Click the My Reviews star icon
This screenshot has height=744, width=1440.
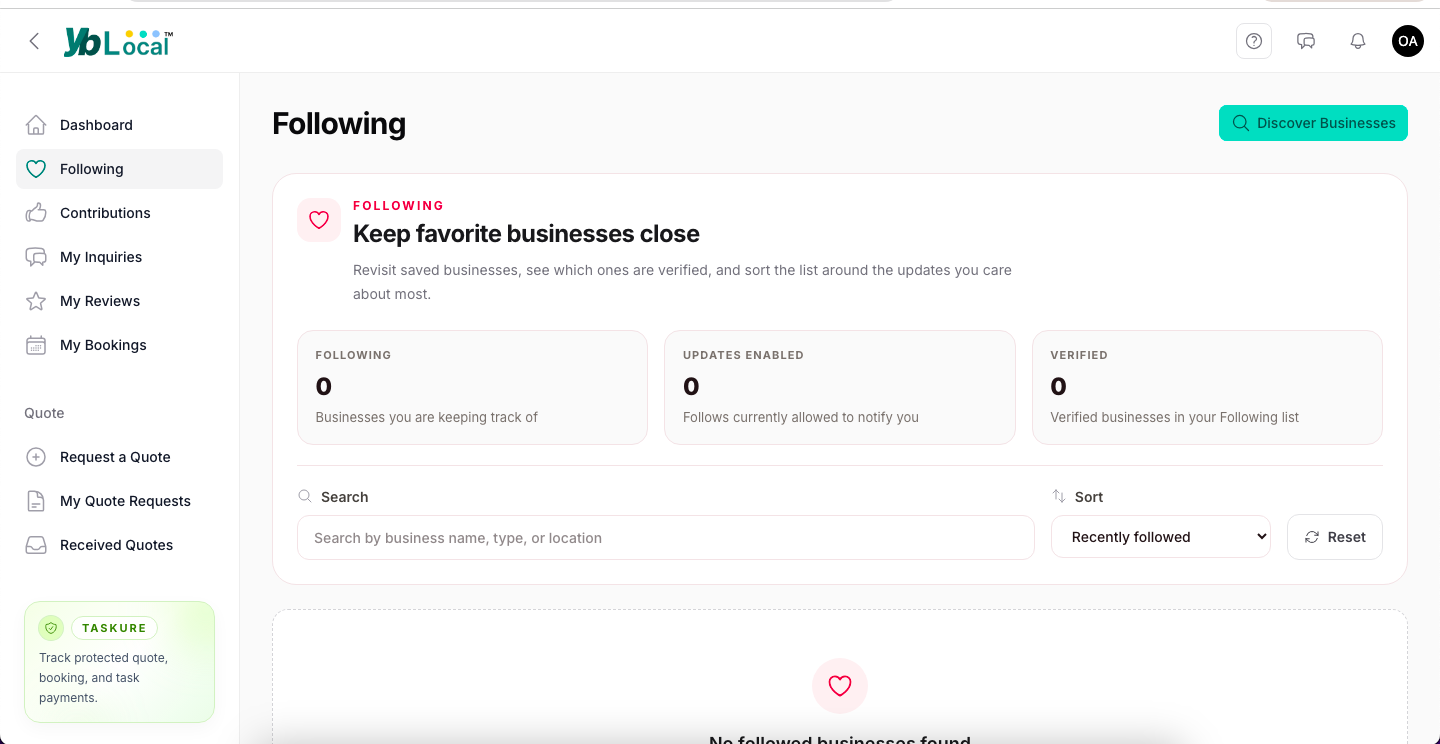click(36, 301)
